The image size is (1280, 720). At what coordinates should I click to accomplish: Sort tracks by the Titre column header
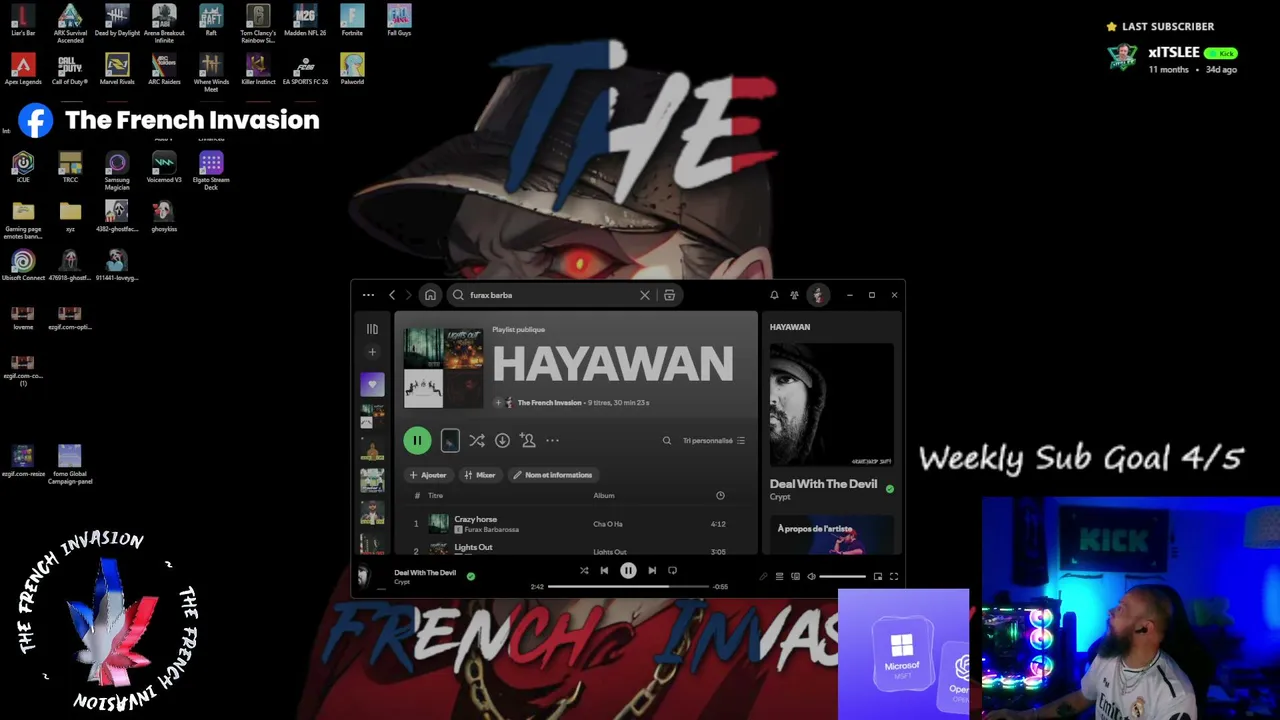[x=435, y=495]
